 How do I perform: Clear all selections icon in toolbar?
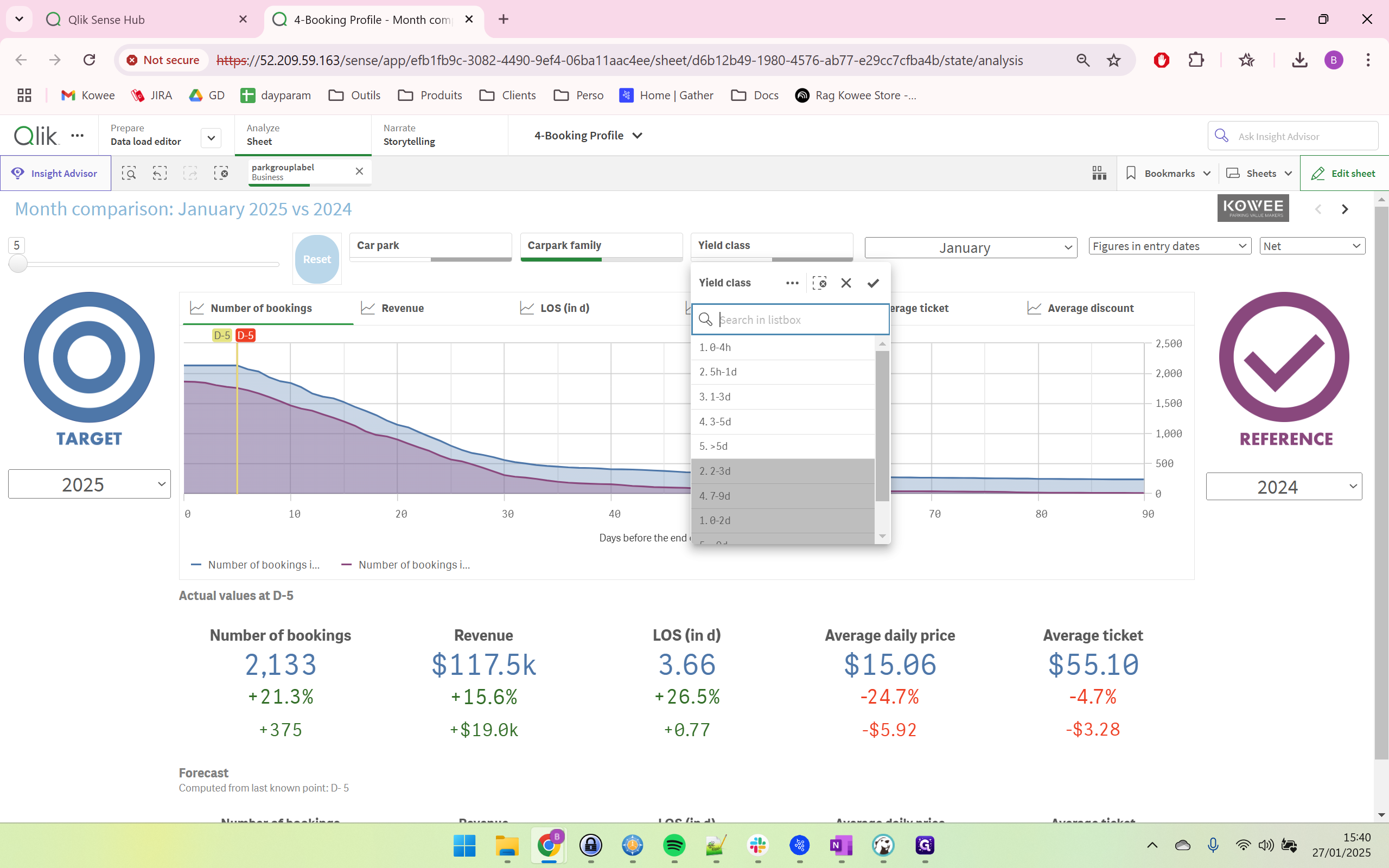tap(221, 173)
